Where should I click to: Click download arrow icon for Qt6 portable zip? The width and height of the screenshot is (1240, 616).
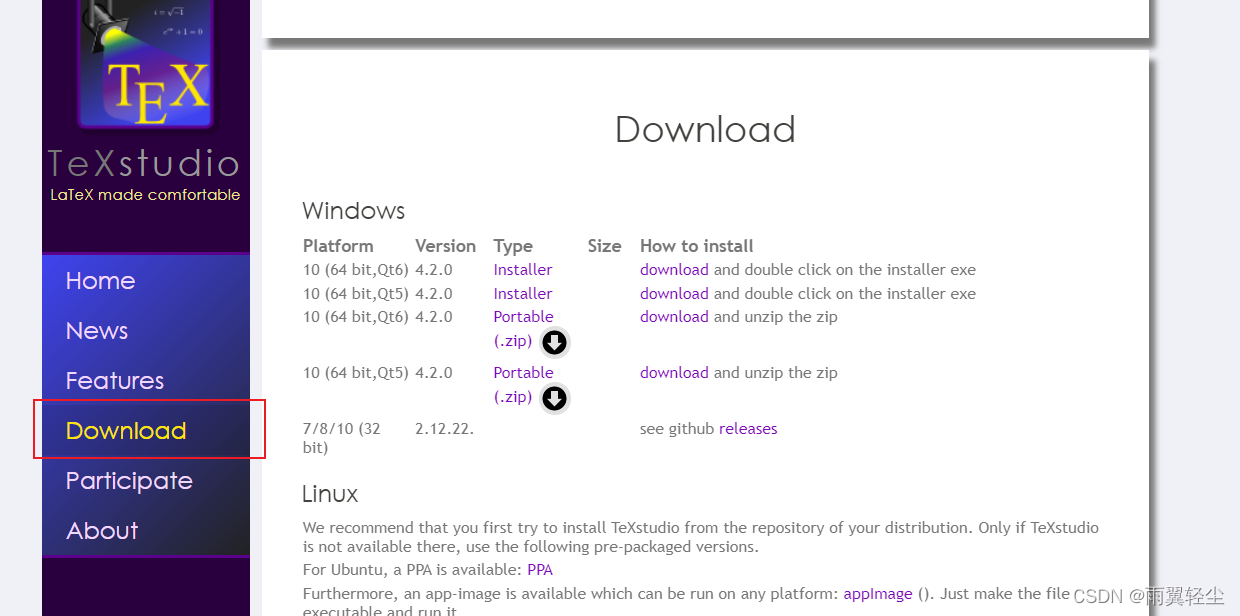(x=554, y=342)
